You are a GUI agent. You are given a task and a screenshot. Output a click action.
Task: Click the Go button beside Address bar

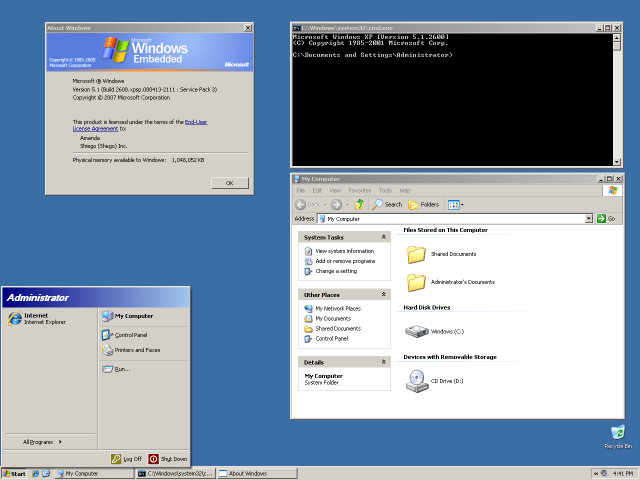click(x=606, y=219)
